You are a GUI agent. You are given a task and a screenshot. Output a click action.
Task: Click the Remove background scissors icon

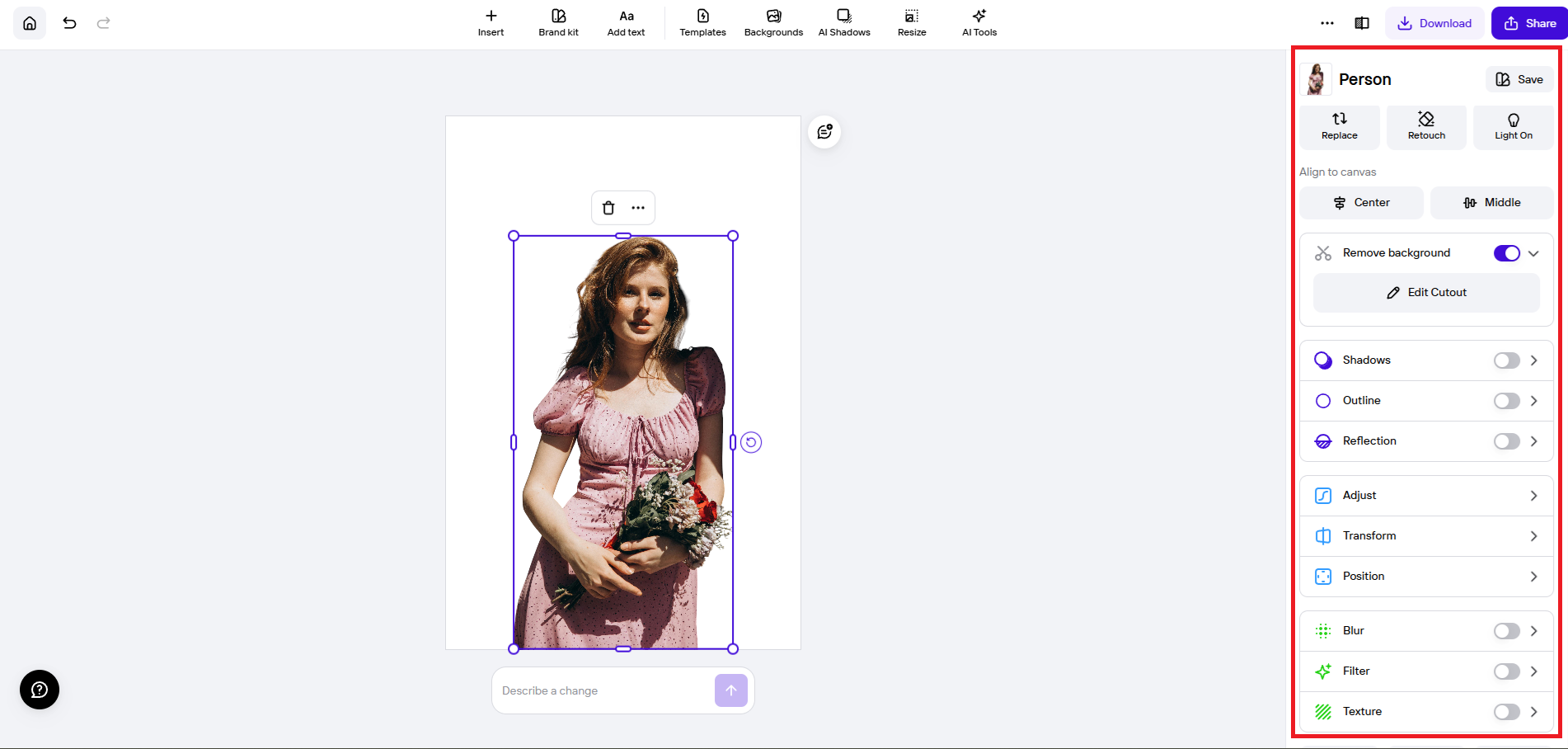[1323, 253]
